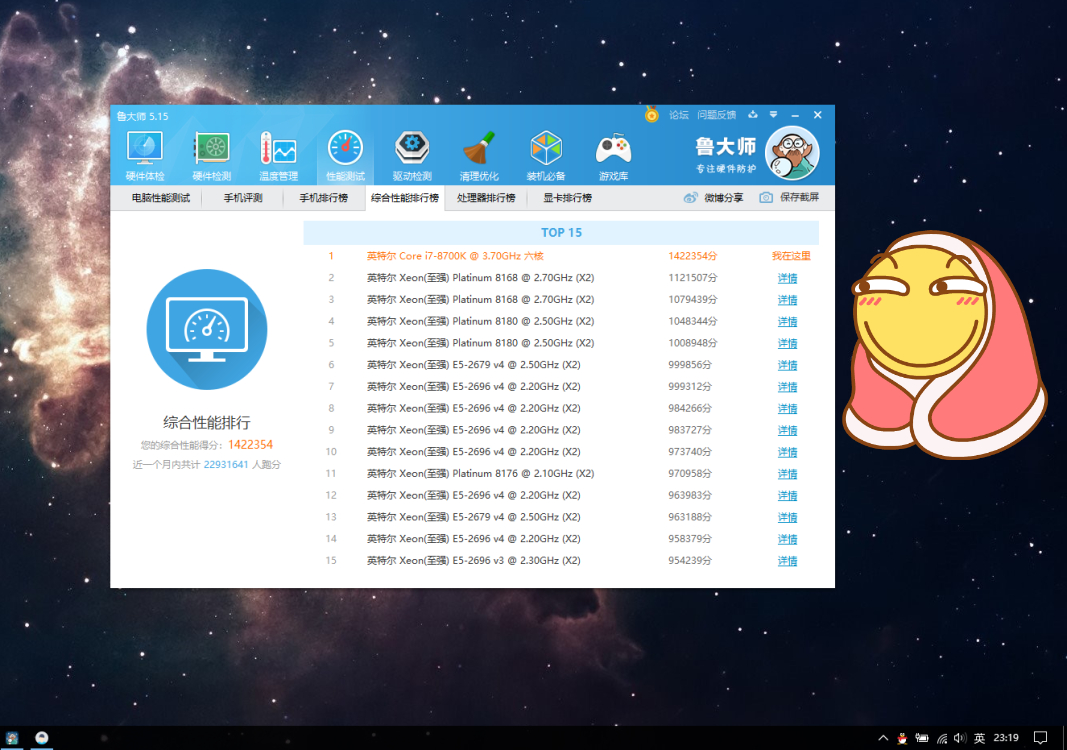Open the 问题反馈 feedback link
1067x750 pixels.
point(717,115)
